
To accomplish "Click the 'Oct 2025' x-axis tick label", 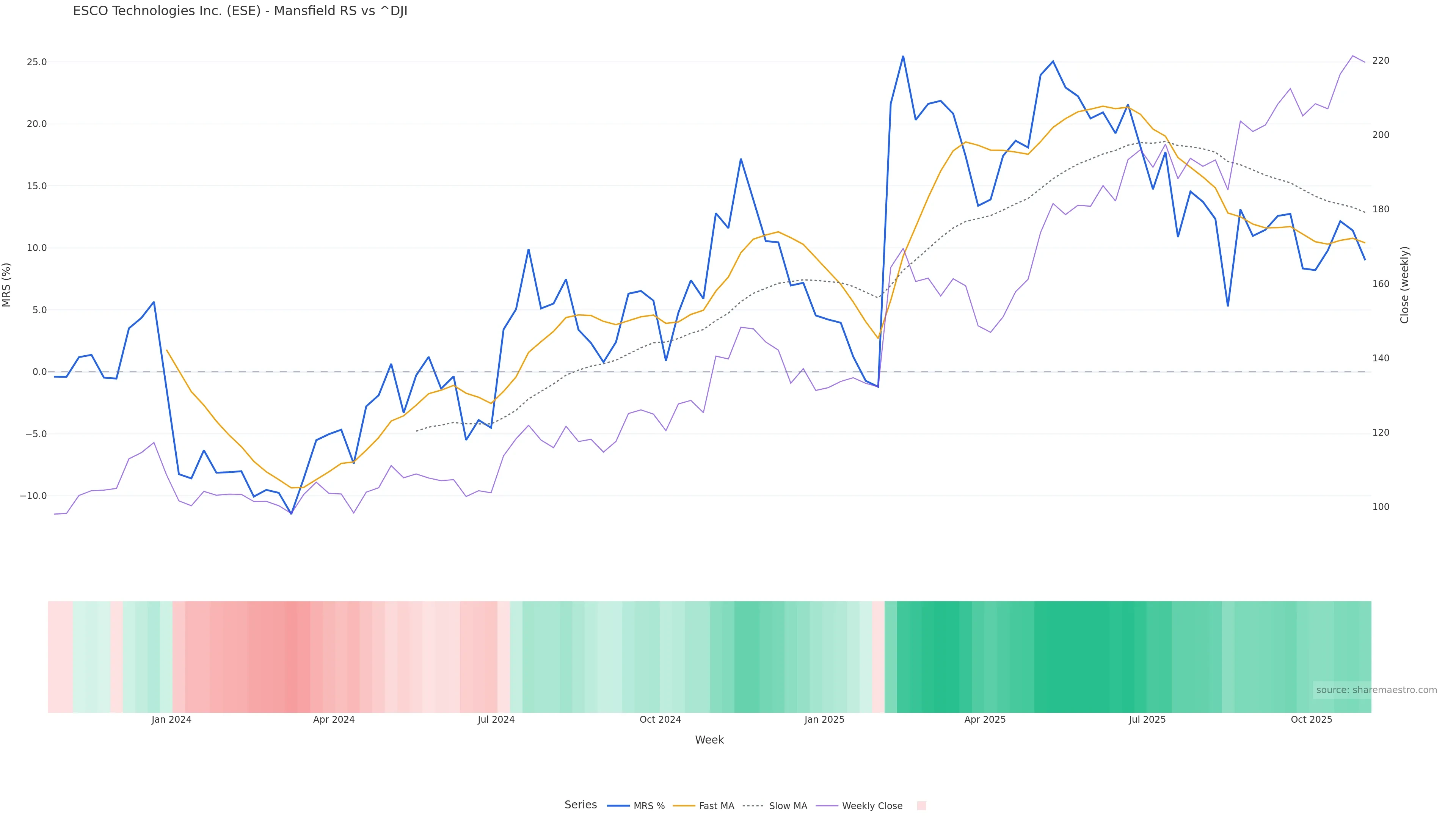I will point(1311,720).
